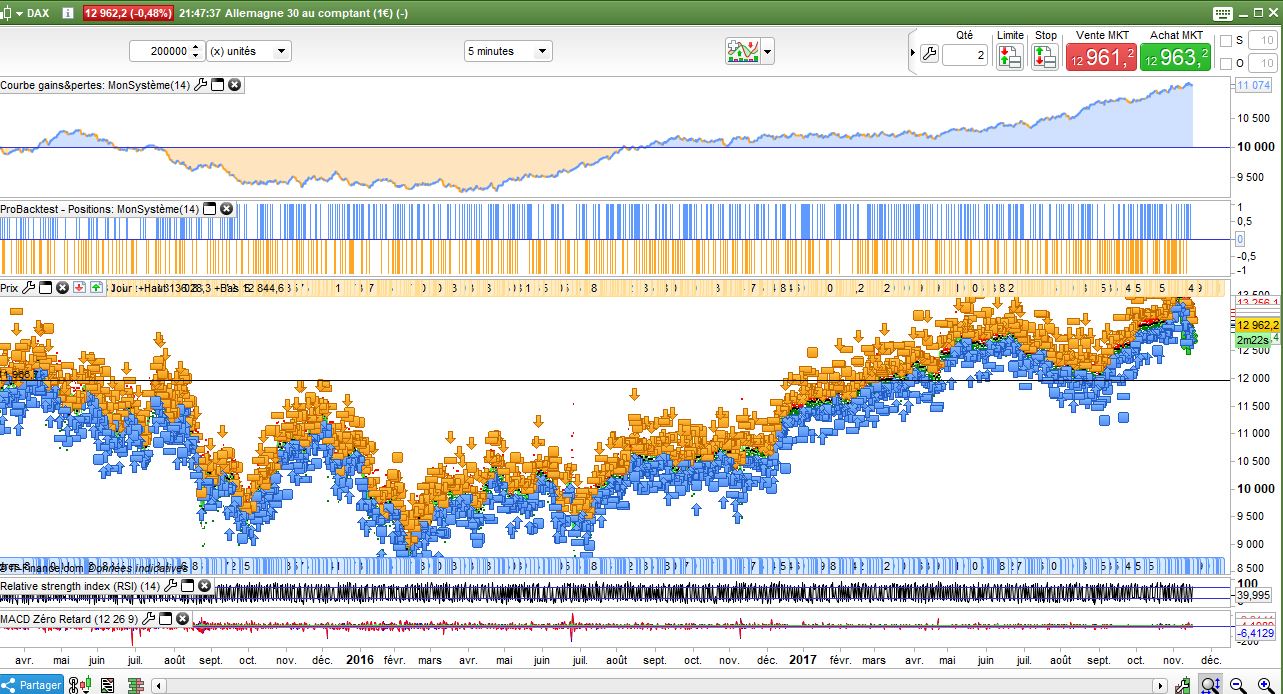This screenshot has width=1283, height=694.
Task: Zoom in using the plus magnifier
Action: tap(1265, 685)
